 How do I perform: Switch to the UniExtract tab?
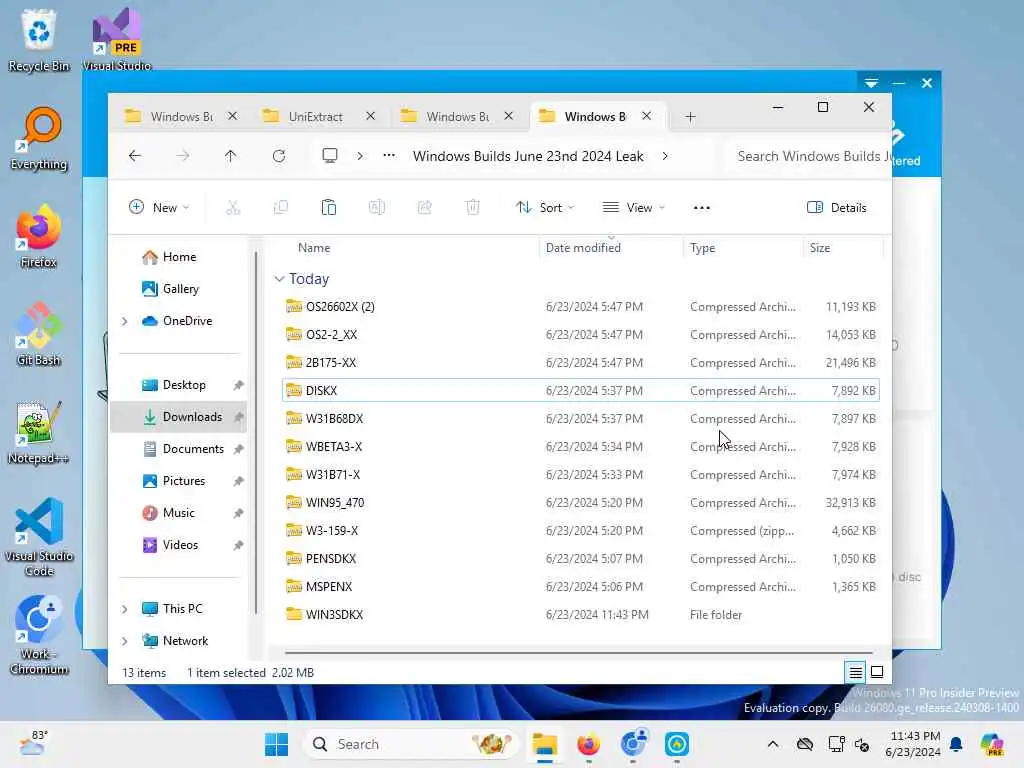(315, 117)
